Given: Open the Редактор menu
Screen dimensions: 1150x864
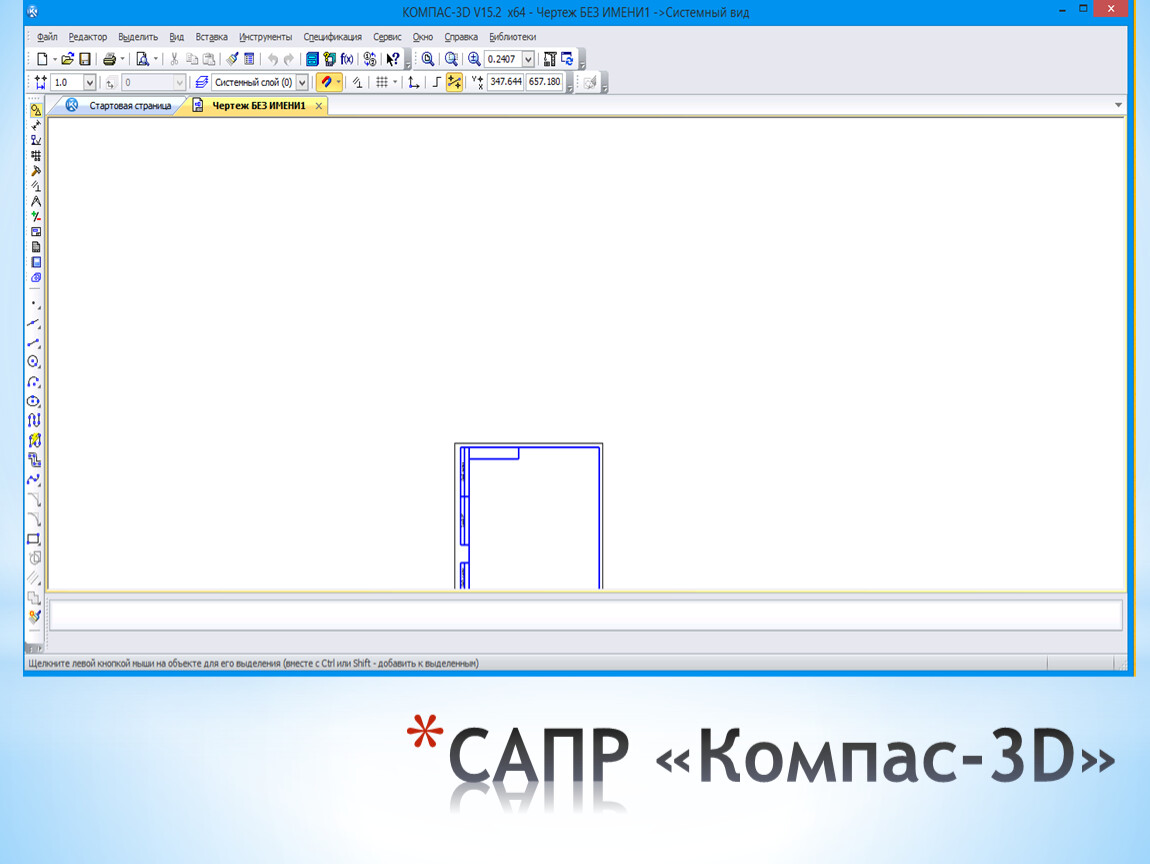Looking at the screenshot, I should click(88, 37).
